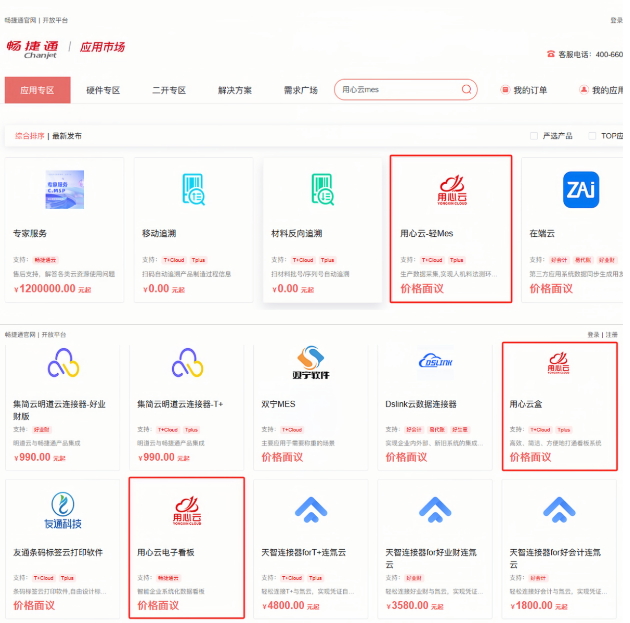Screen dimensions: 630x623
Task: Enable the 严选产品 checkbox
Action: tap(534, 136)
